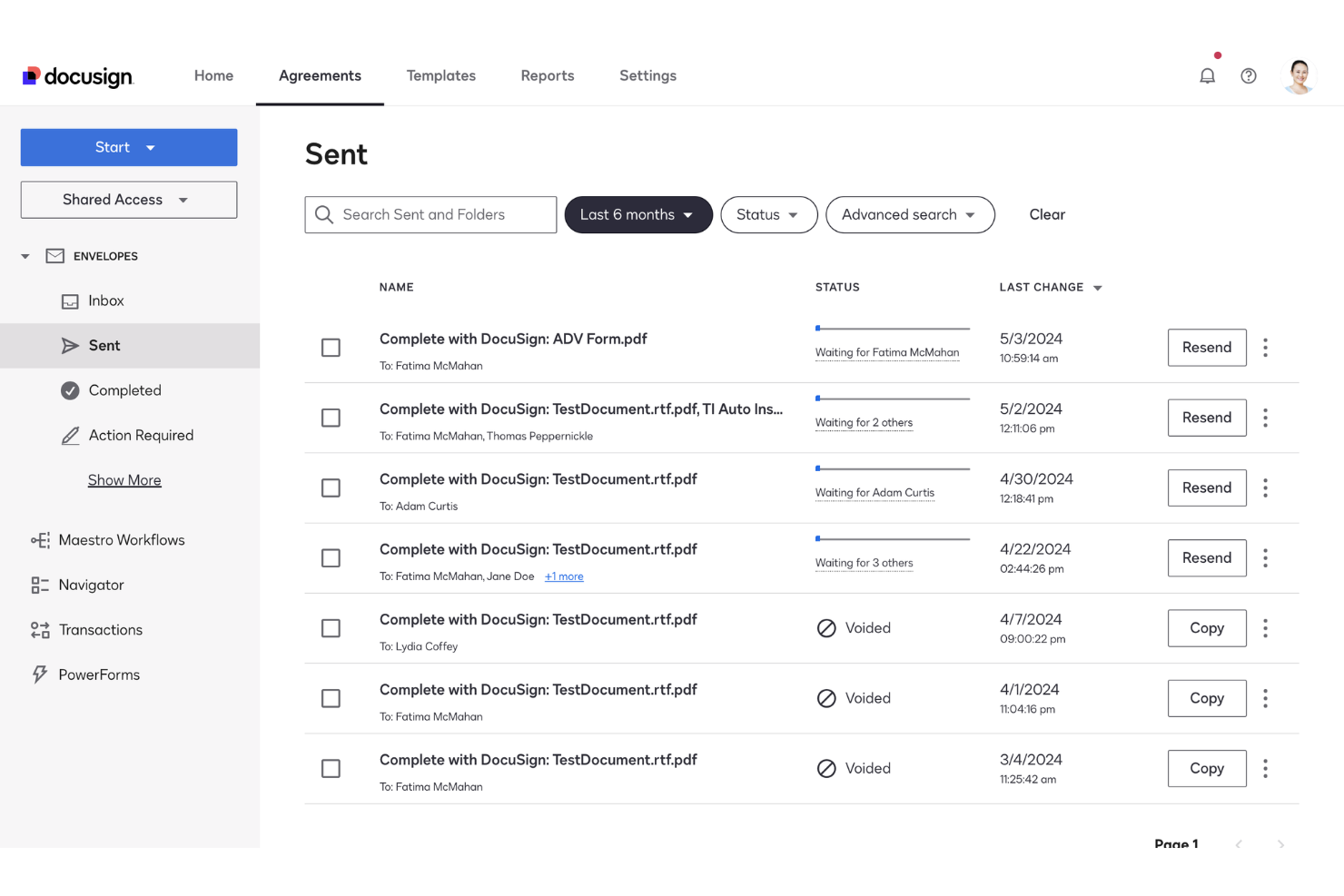Click the Envelopes mail icon
Image resolution: width=1344 pixels, height=896 pixels.
click(x=55, y=256)
